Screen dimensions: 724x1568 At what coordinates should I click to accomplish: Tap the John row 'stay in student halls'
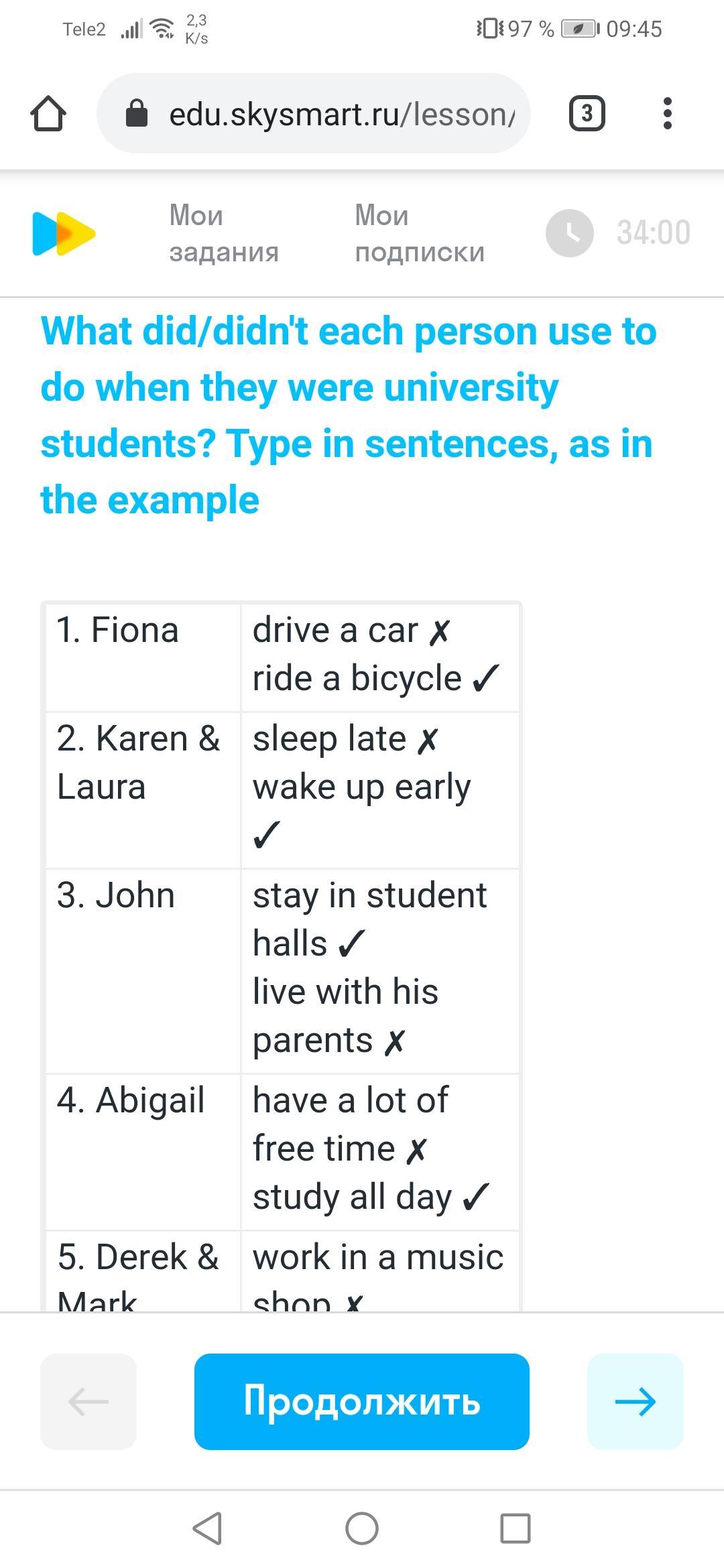(369, 919)
